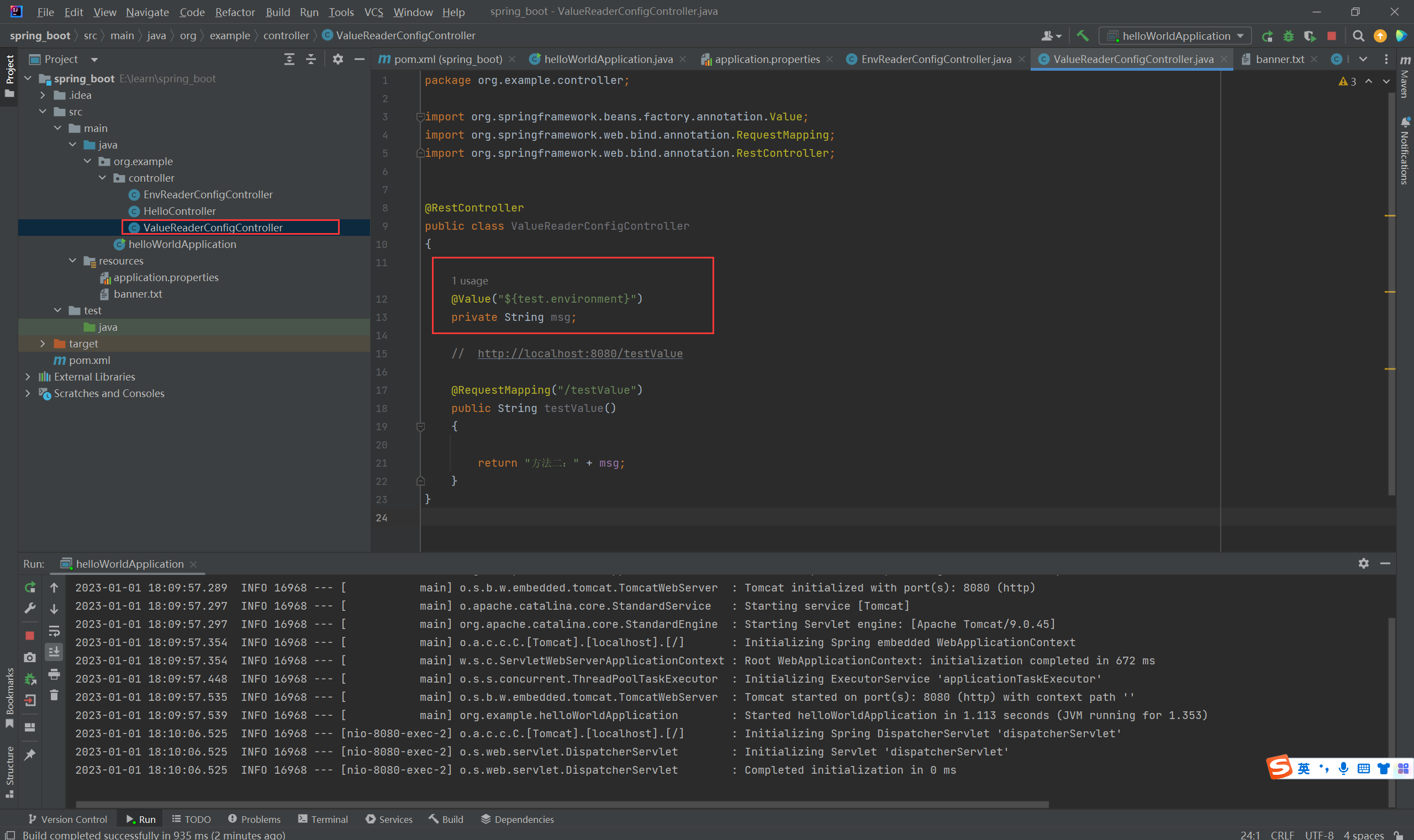Switch to the application.properties editor tab
This screenshot has height=840, width=1414.
coord(767,60)
